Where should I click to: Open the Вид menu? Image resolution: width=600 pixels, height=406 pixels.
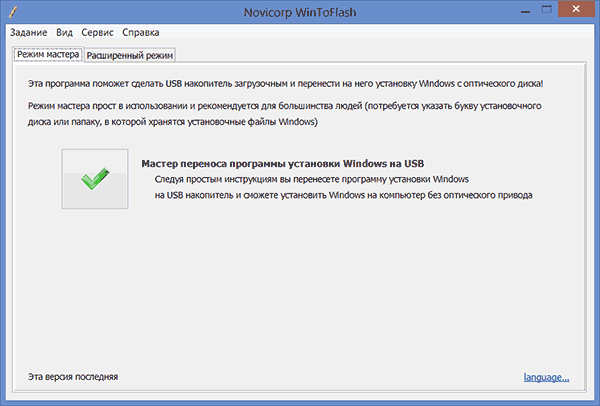click(64, 33)
